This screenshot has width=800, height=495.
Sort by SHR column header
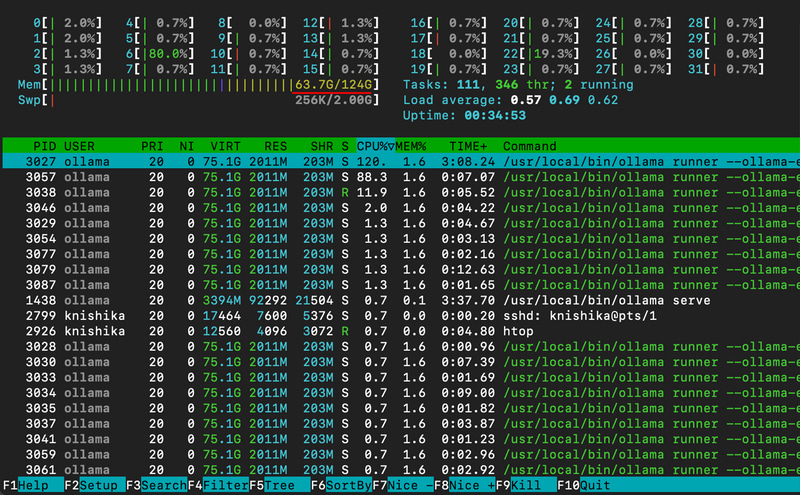pos(322,146)
